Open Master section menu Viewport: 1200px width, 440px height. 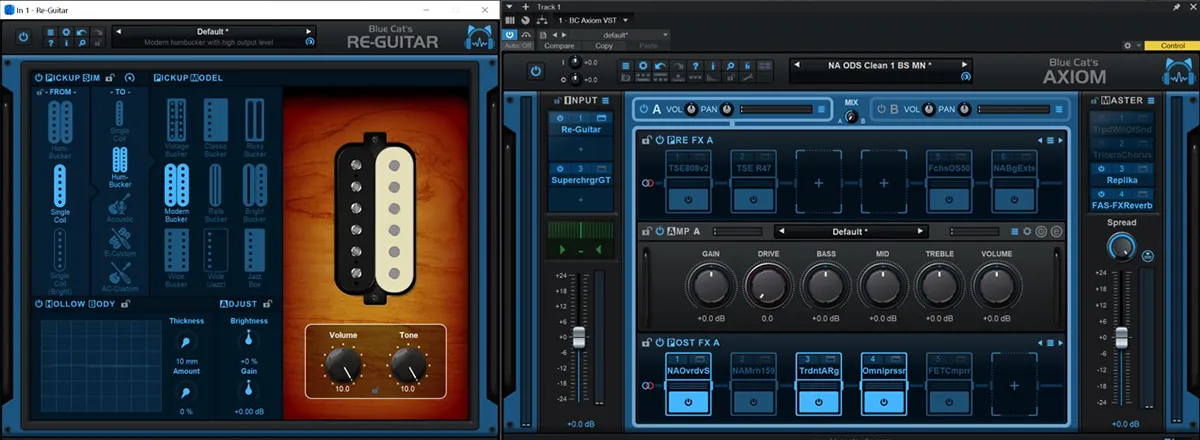(1150, 100)
